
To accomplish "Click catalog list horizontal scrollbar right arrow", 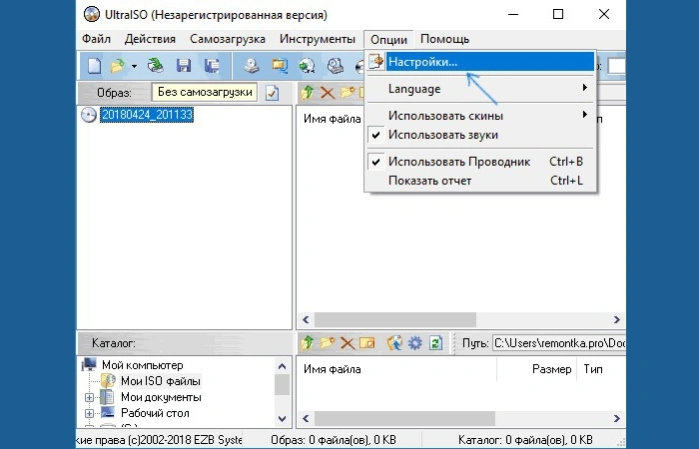I will [617, 418].
